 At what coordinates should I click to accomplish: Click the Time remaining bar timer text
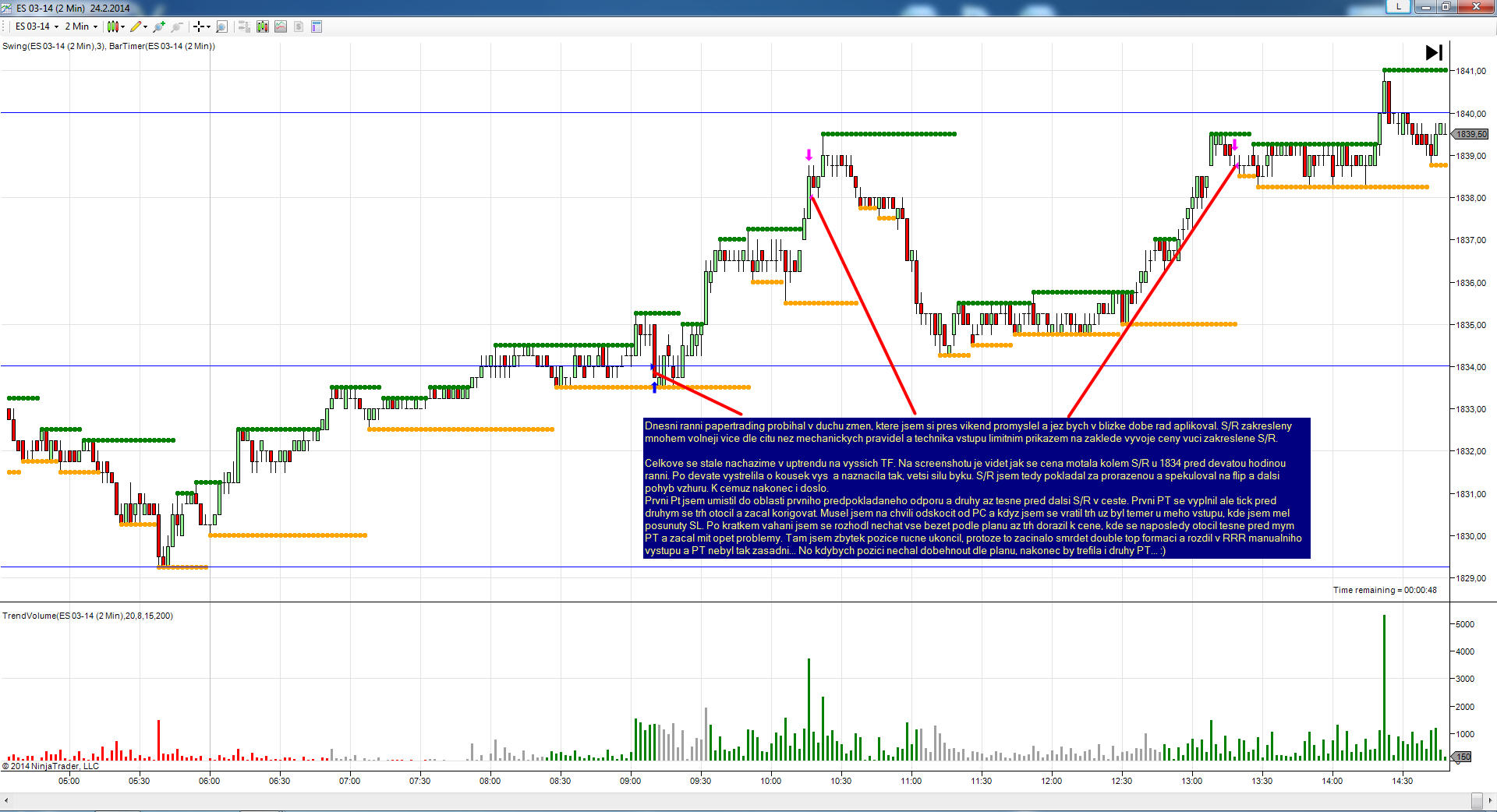tap(1385, 590)
